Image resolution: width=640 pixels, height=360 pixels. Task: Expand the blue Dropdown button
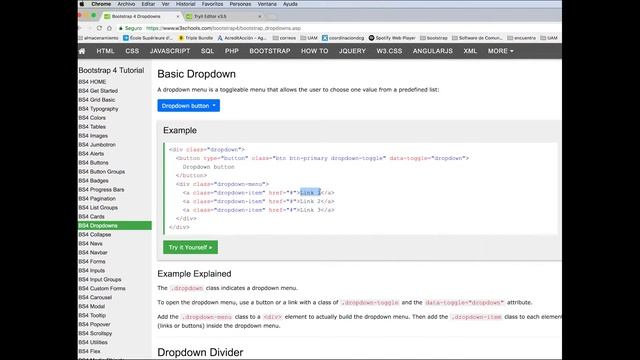pyautogui.click(x=189, y=106)
